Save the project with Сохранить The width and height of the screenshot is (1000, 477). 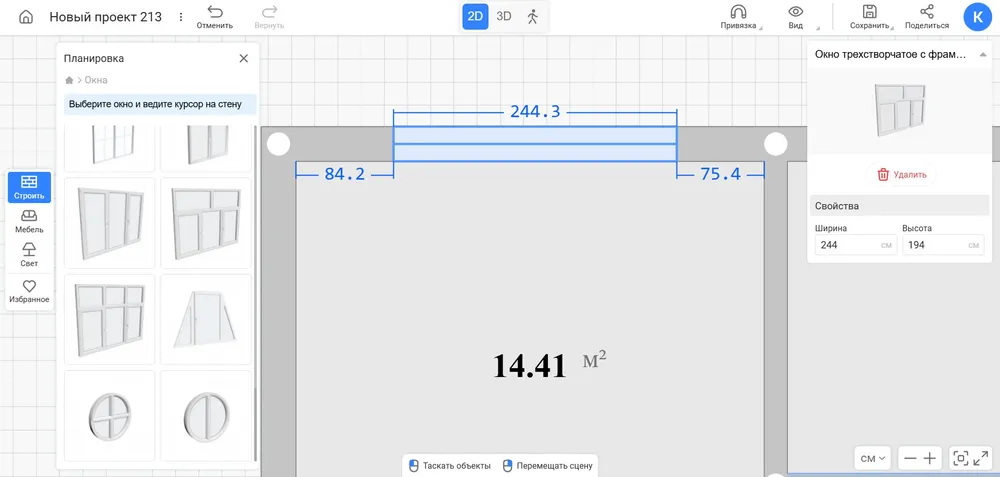click(x=869, y=17)
